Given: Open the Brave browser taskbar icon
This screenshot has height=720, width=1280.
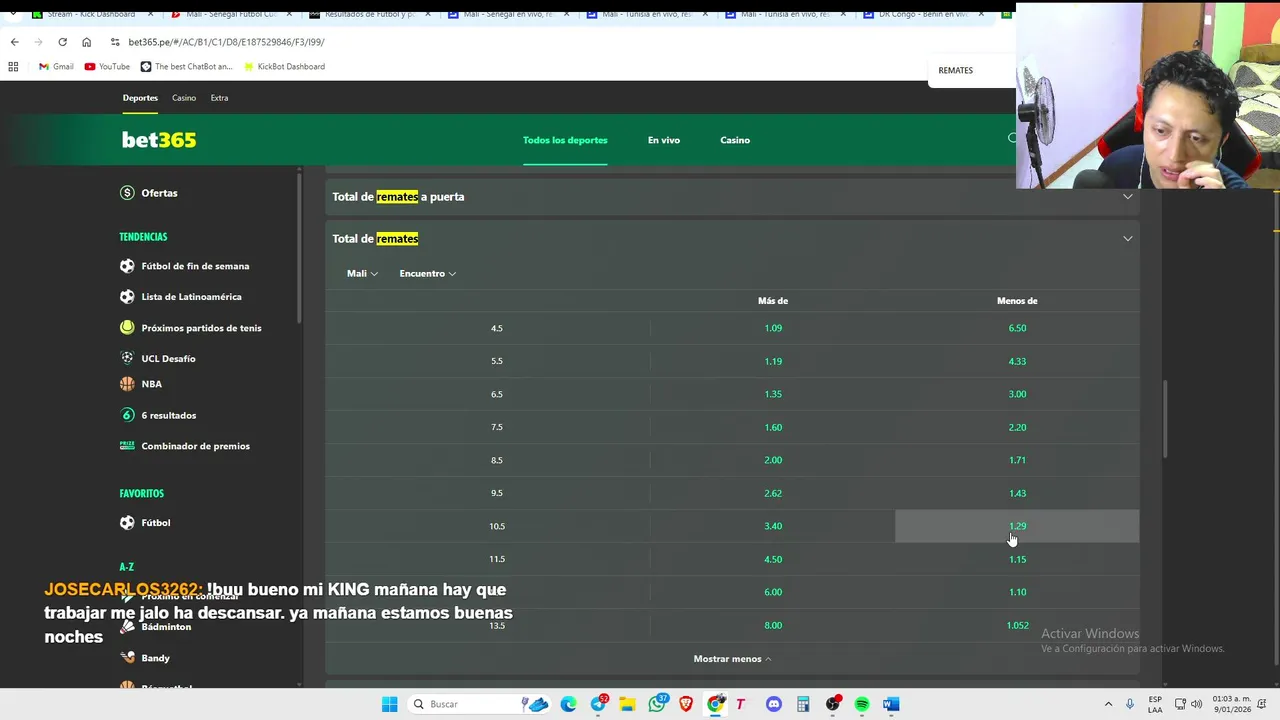Looking at the screenshot, I should [x=686, y=704].
